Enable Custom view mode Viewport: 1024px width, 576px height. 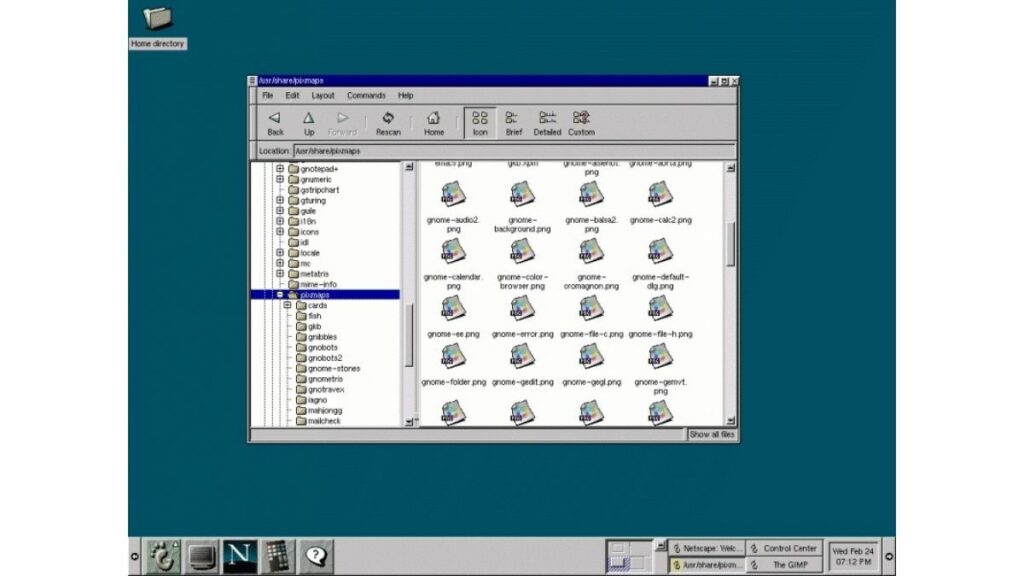pyautogui.click(x=581, y=120)
